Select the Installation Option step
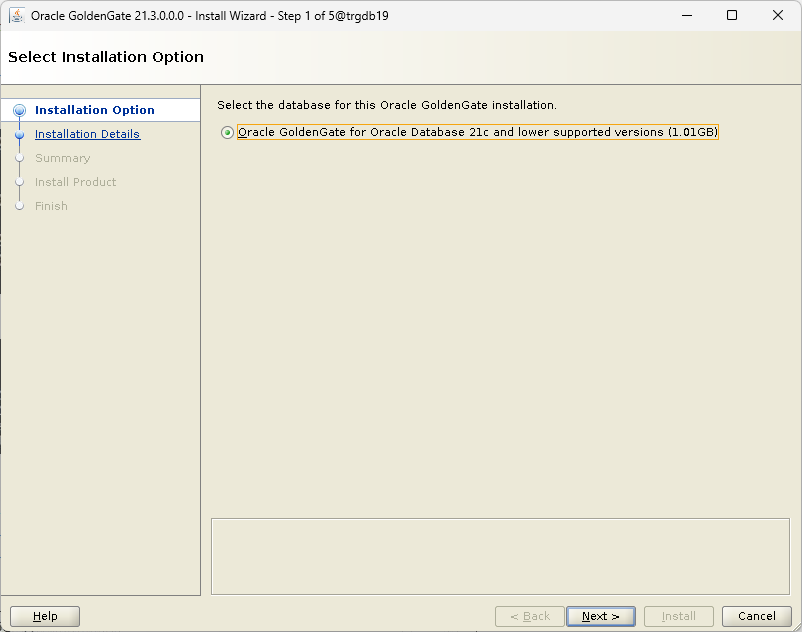Viewport: 802px width, 632px height. tap(95, 110)
